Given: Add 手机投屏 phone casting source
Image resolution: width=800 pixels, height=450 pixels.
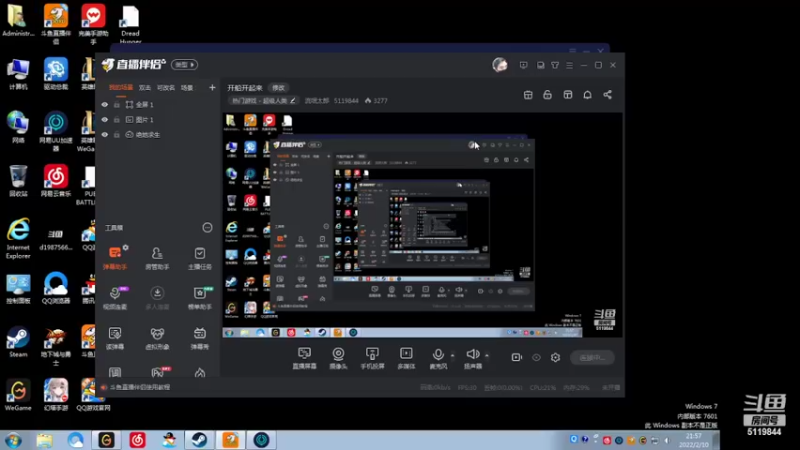Looking at the screenshot, I should [372, 358].
